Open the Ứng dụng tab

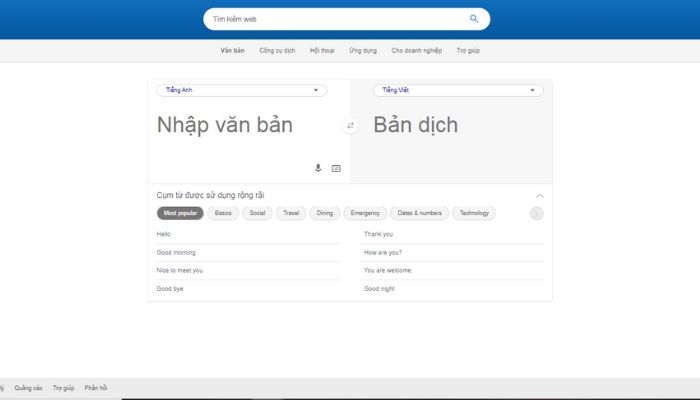363,50
